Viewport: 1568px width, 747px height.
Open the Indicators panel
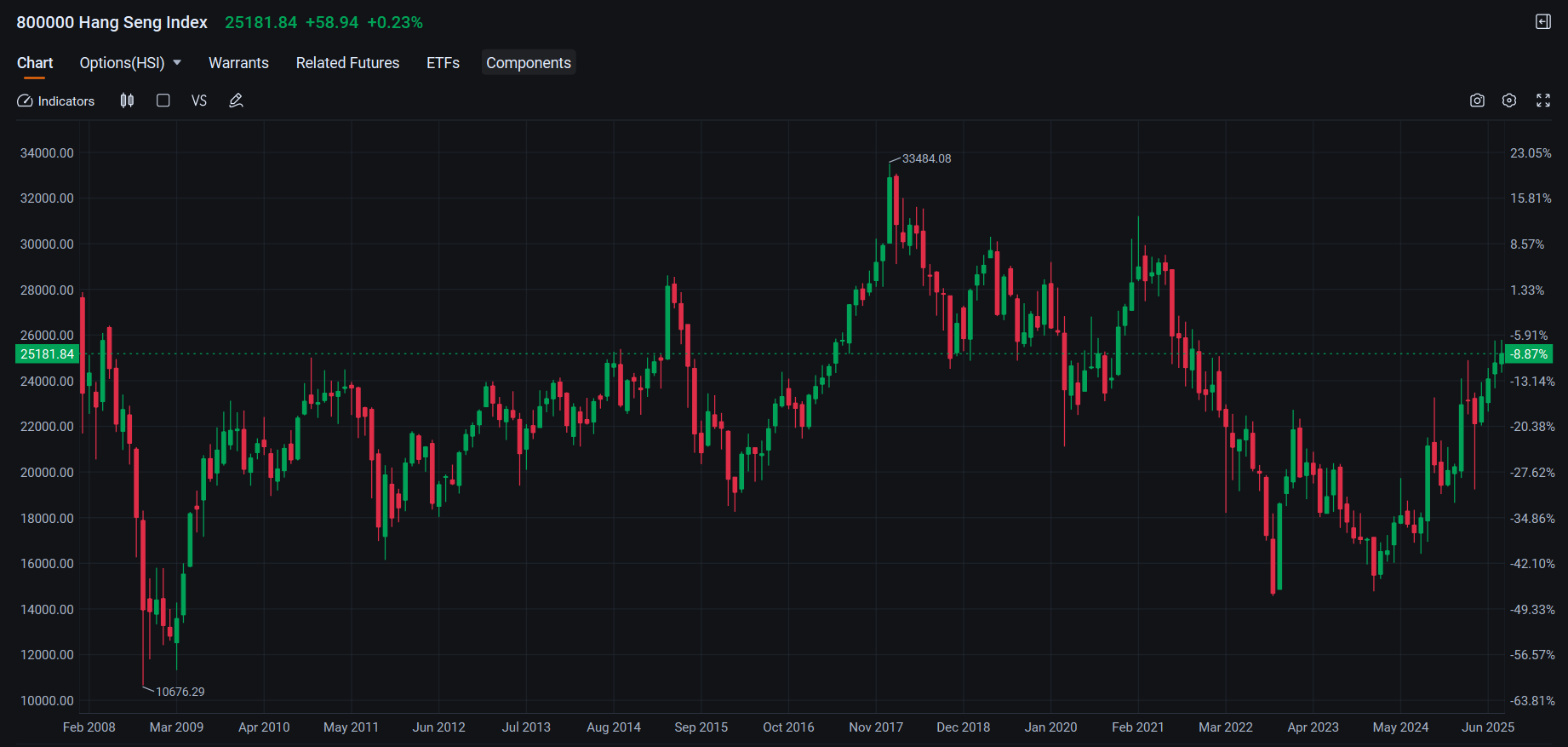(56, 101)
